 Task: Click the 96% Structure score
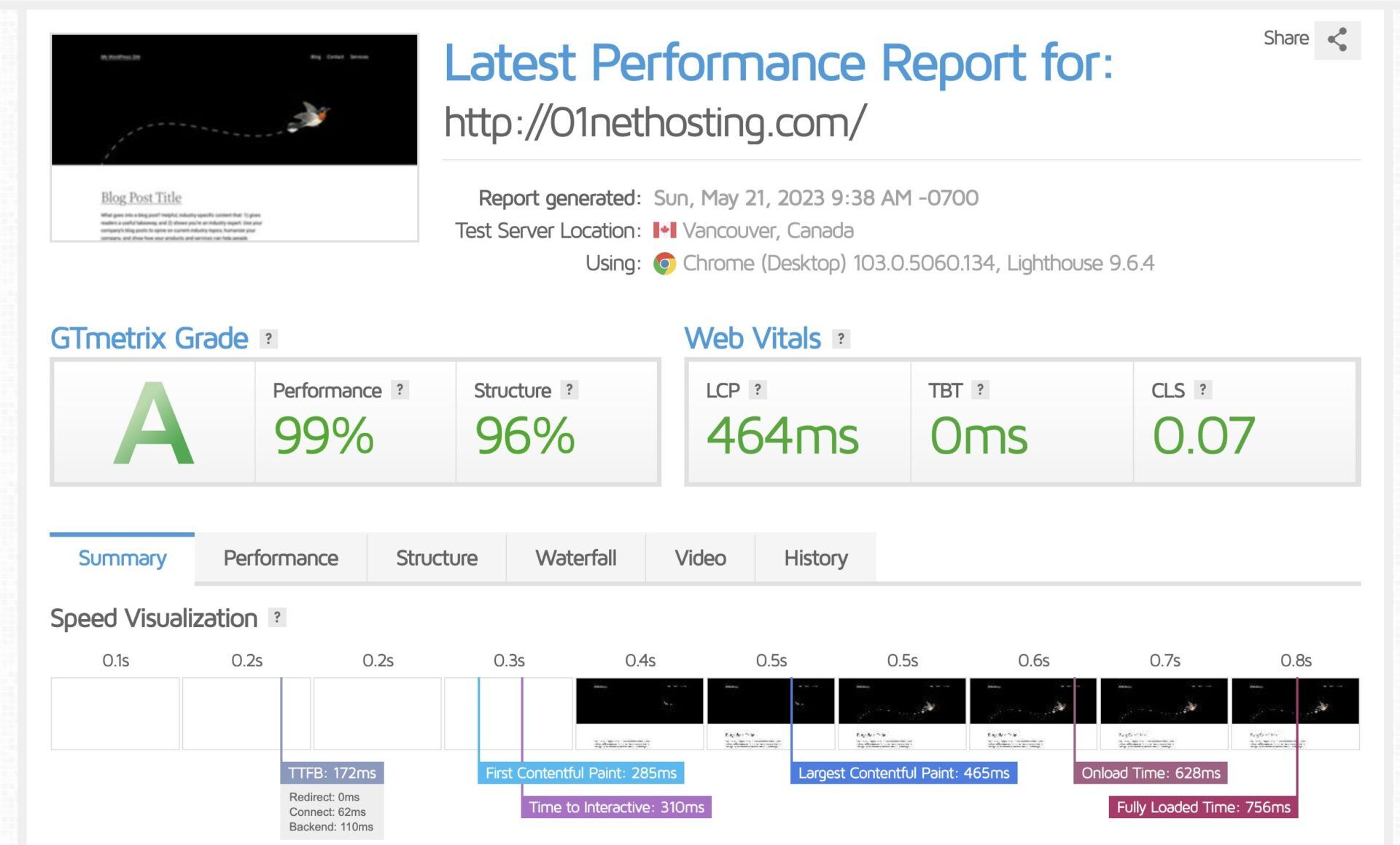click(525, 435)
